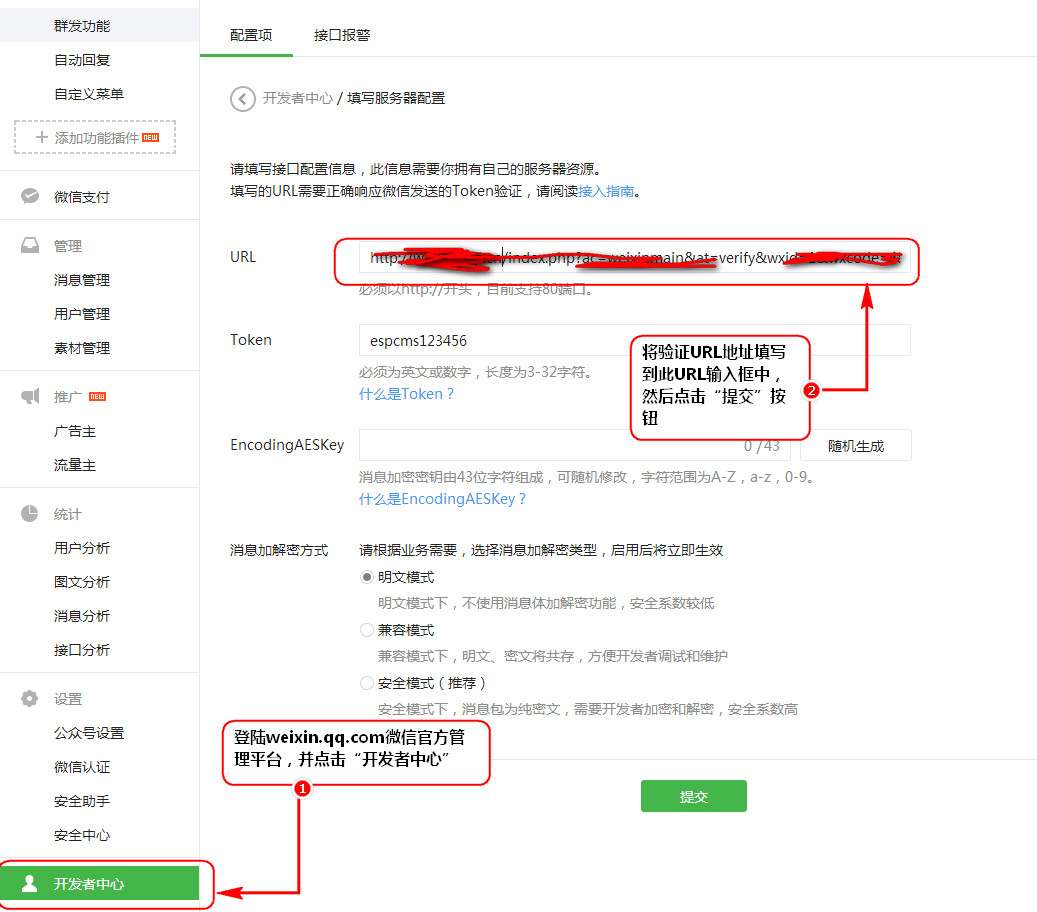Switch to the 接口报警 tab

coord(342,35)
